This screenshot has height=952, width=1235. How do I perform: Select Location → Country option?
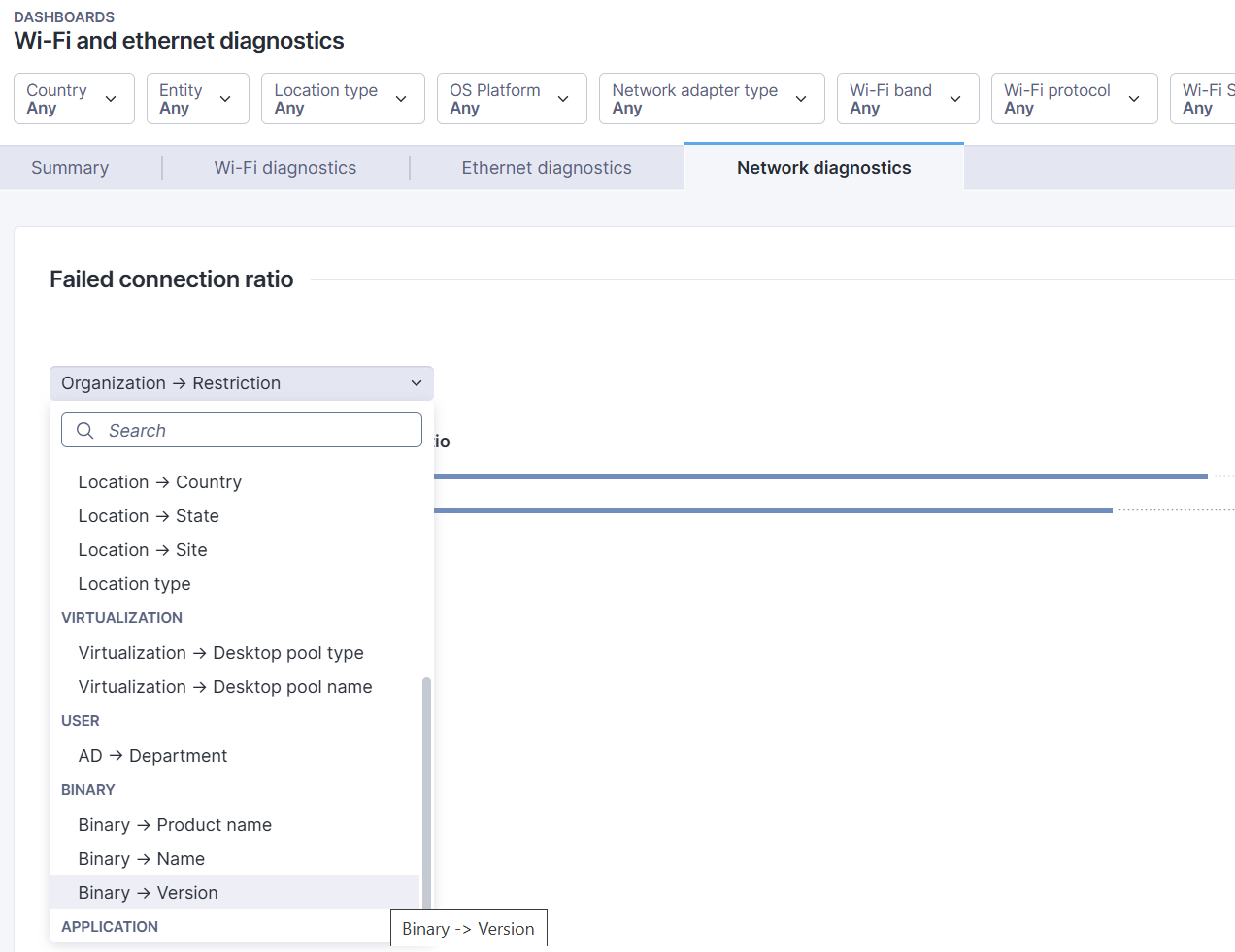160,482
